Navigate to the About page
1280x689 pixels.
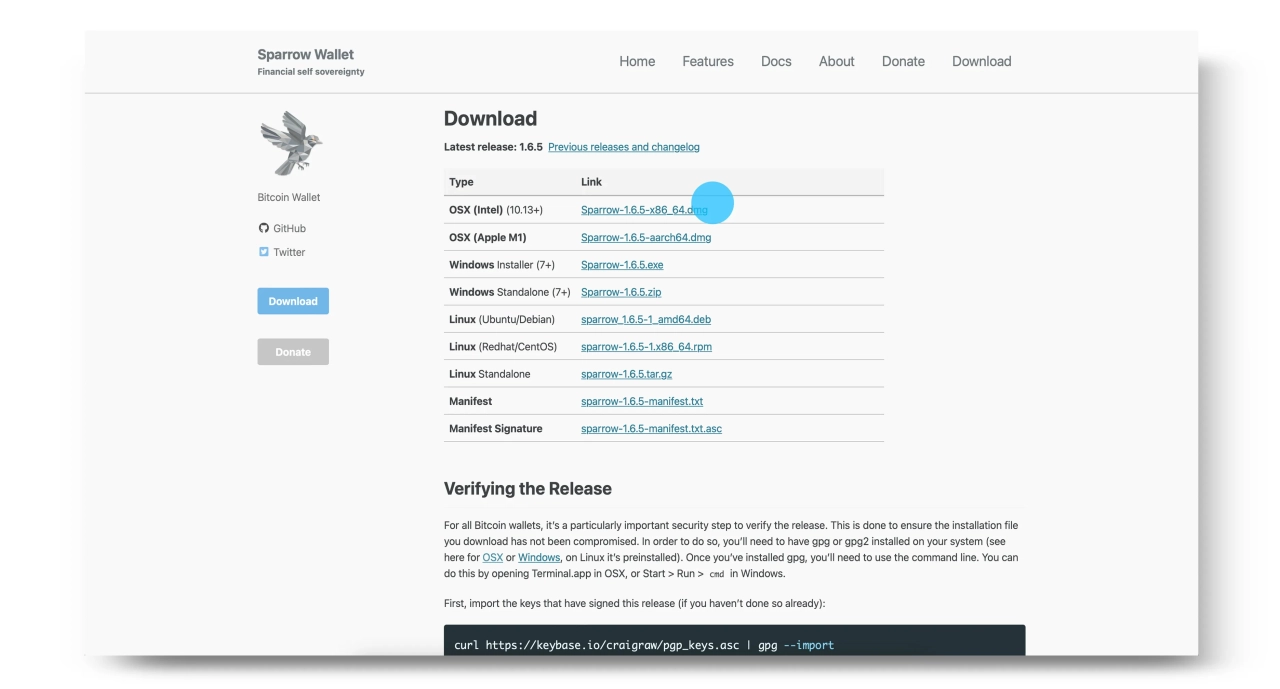[836, 61]
